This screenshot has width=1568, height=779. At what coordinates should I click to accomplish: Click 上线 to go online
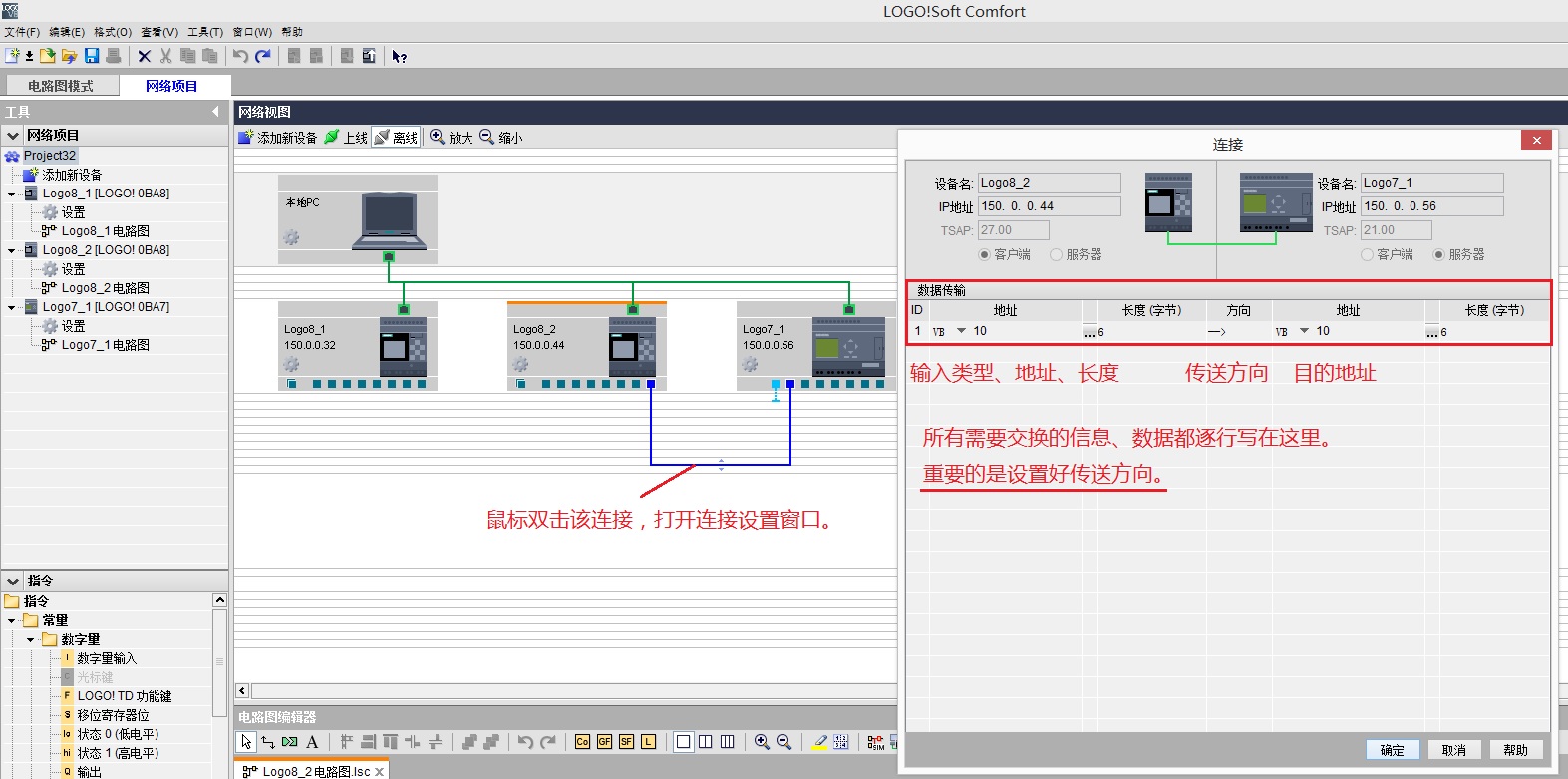click(x=347, y=138)
